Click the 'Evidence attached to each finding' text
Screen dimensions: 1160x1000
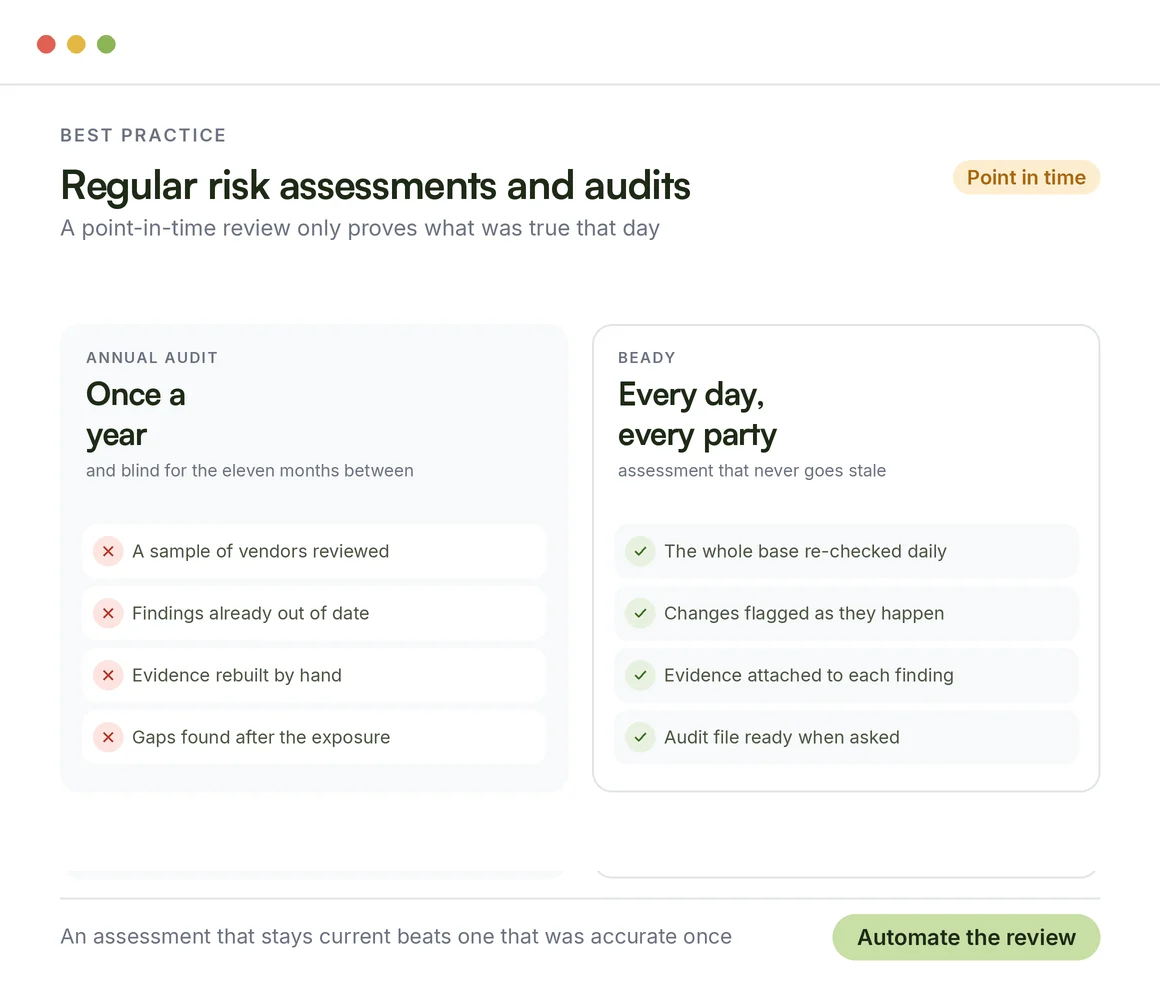pyautogui.click(x=809, y=675)
